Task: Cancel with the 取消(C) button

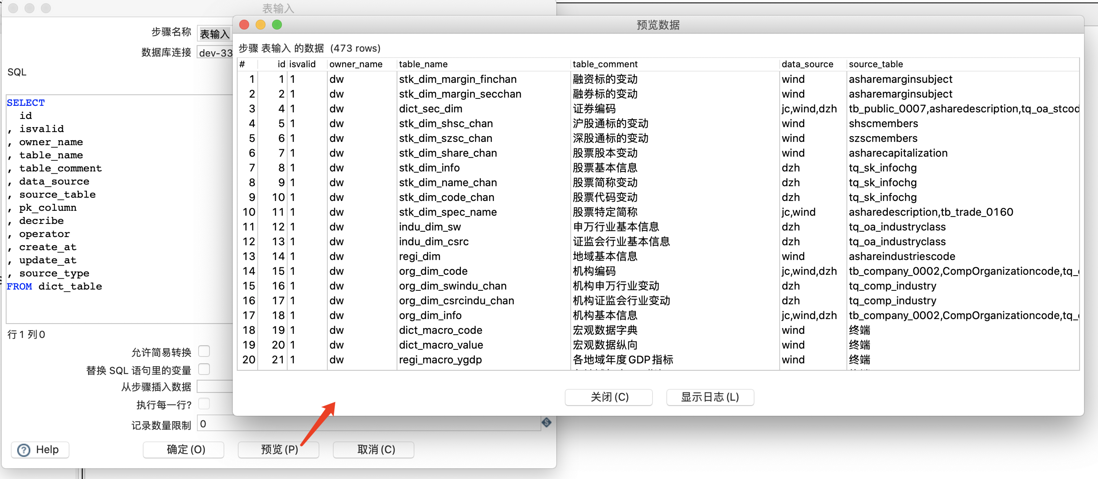Action: pos(373,450)
